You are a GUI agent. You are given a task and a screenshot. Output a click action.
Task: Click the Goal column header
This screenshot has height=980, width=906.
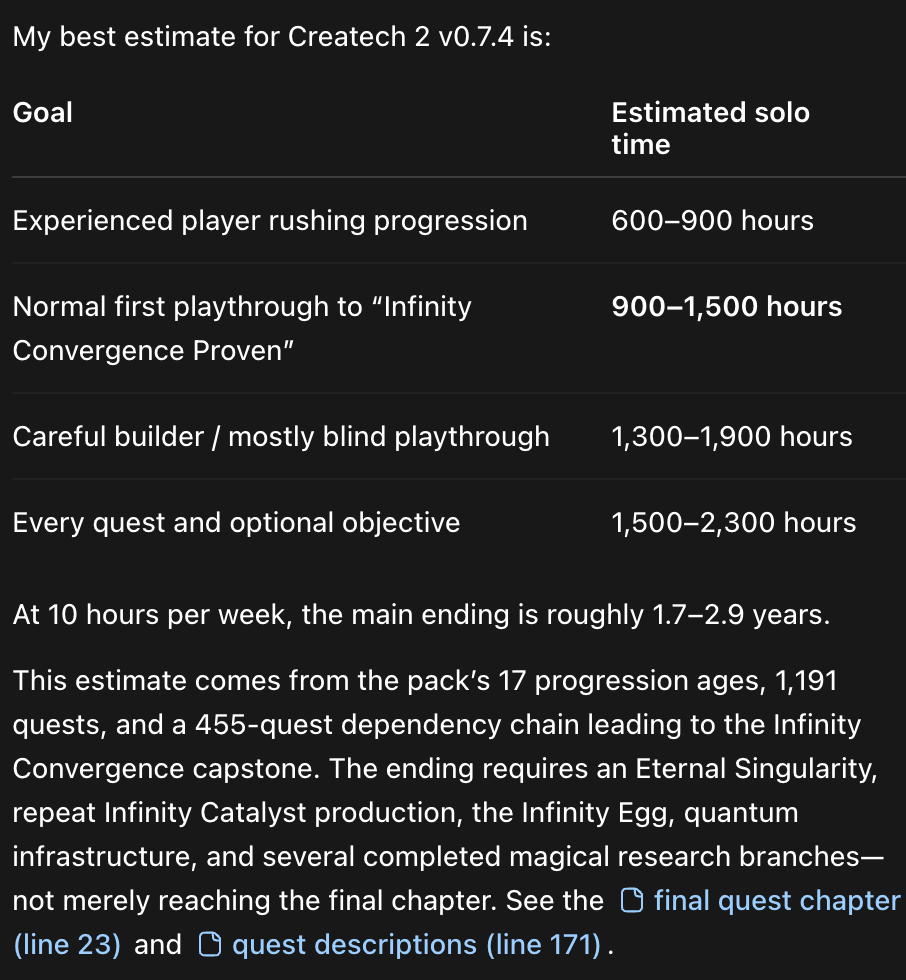[42, 113]
